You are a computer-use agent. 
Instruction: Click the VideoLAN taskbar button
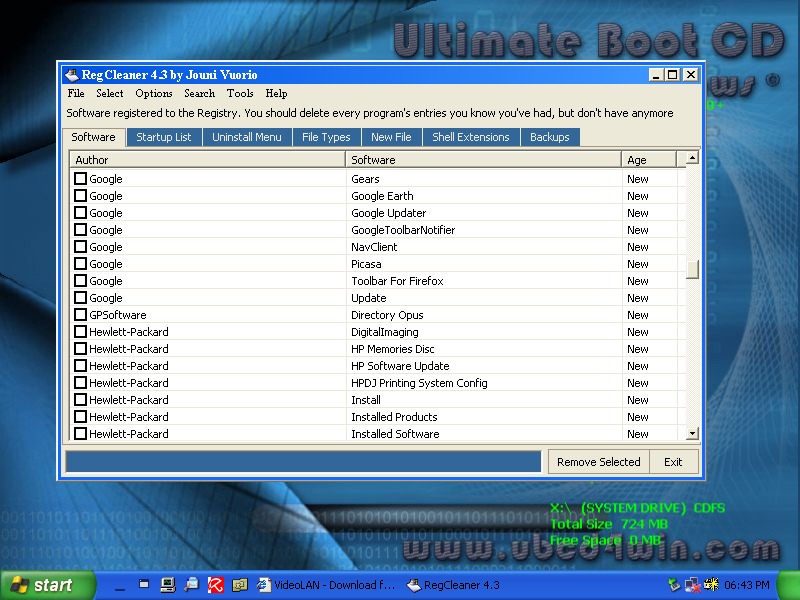[318, 585]
